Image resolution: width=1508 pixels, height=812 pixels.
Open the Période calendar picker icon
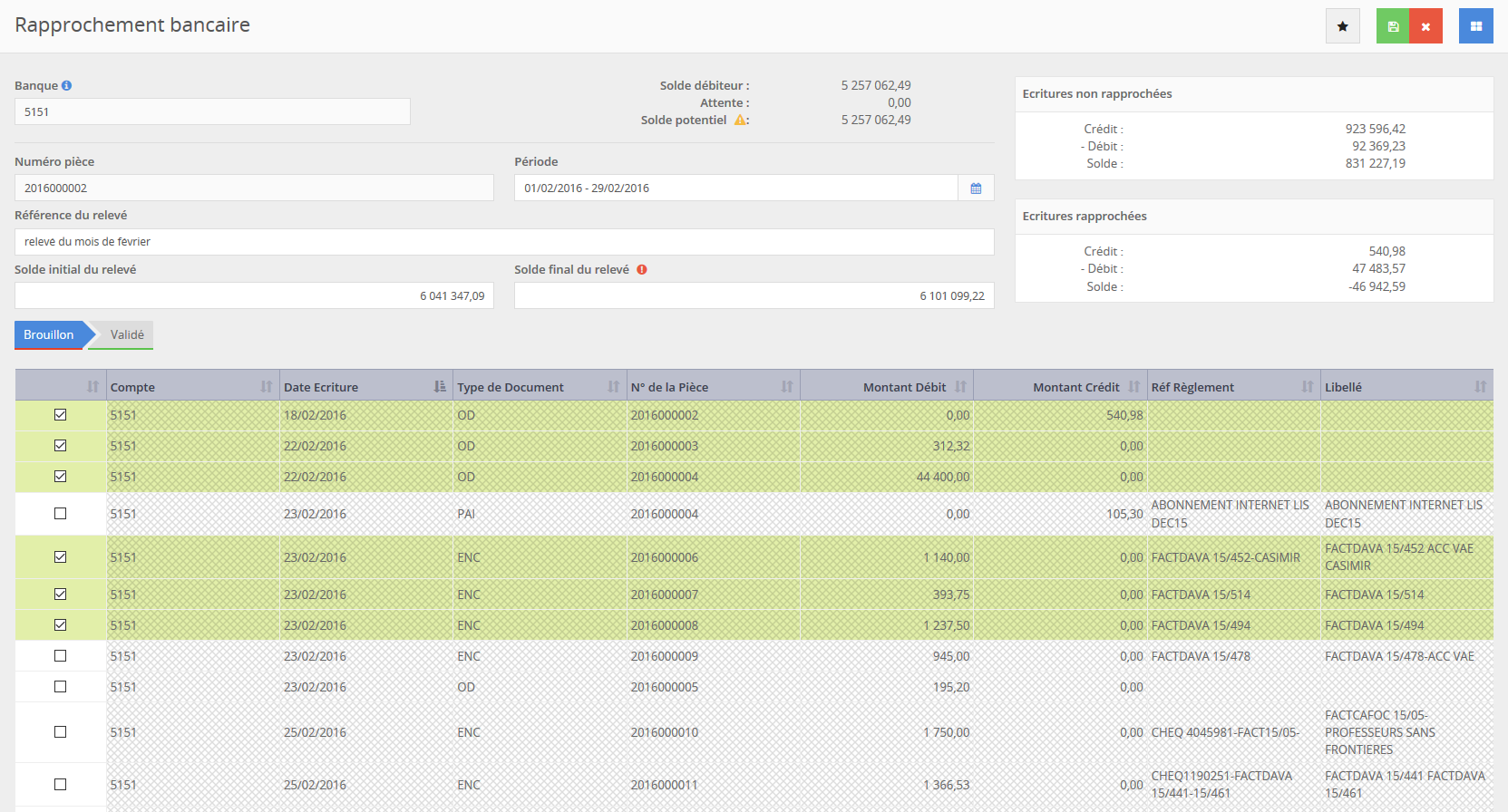point(976,188)
